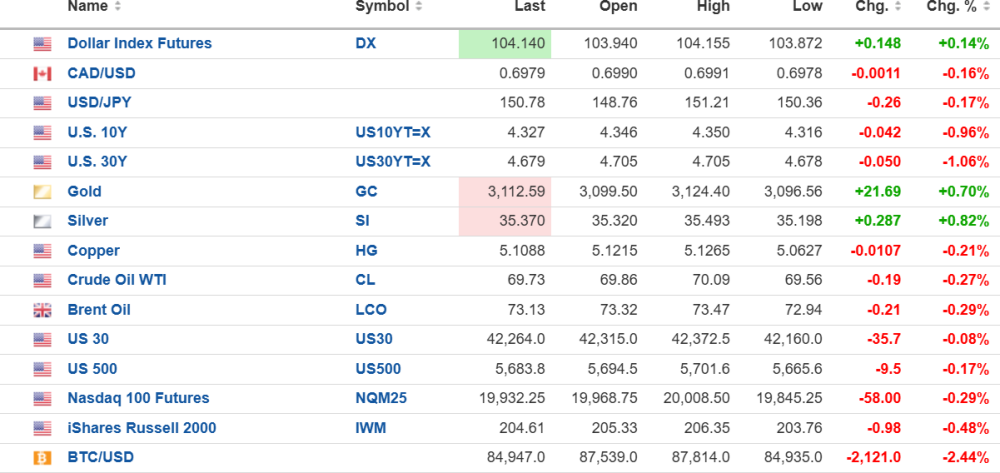
Task: Click US flag icon beside Nasdaq 100 Futures
Action: coord(42,399)
